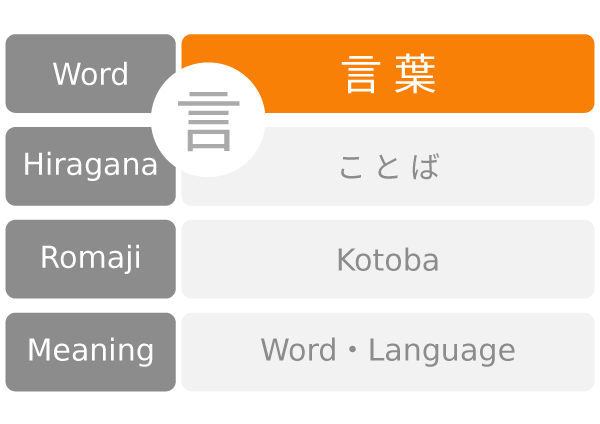Click the Meaning row label

click(x=90, y=352)
